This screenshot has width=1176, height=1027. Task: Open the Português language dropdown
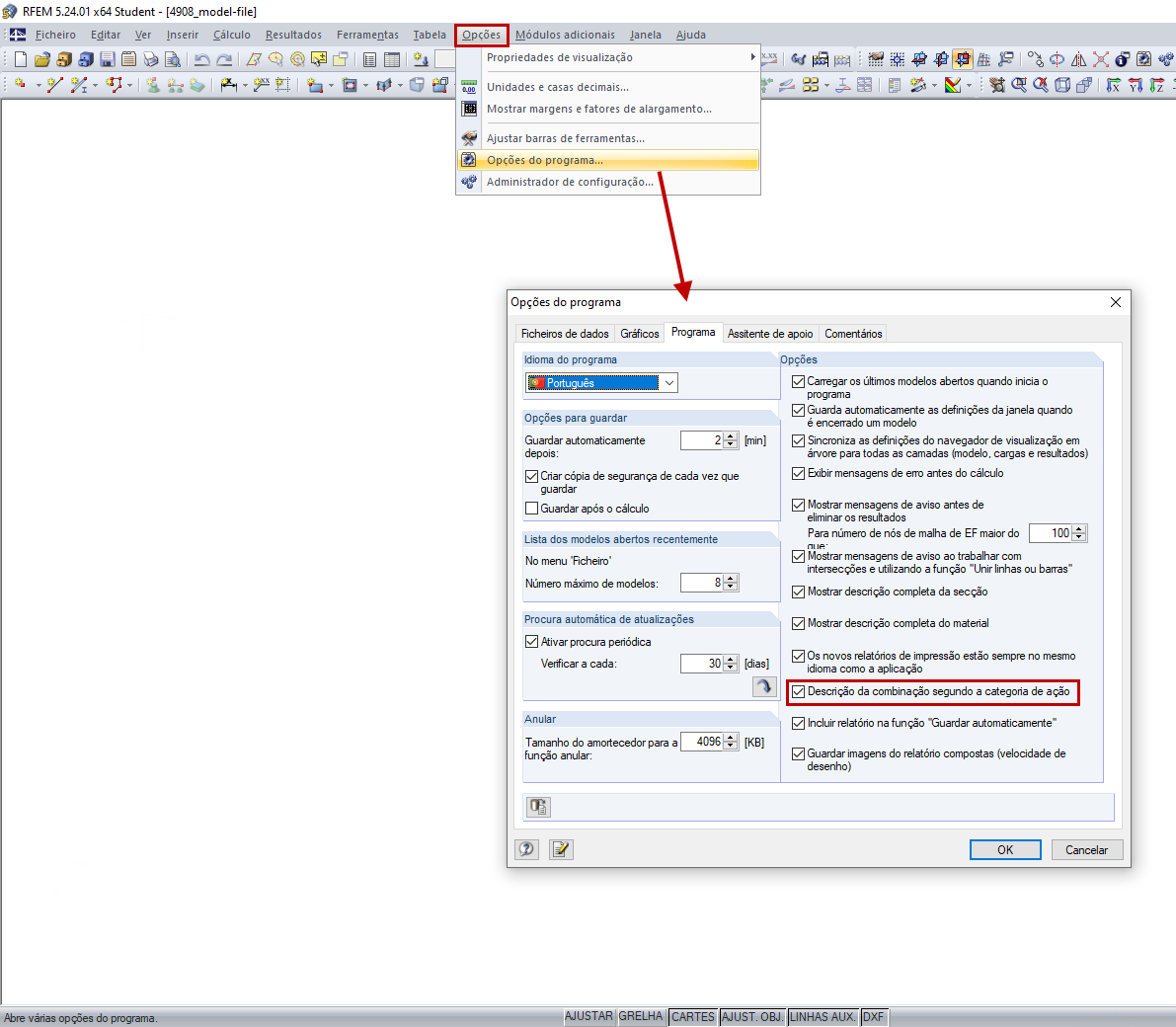[669, 382]
